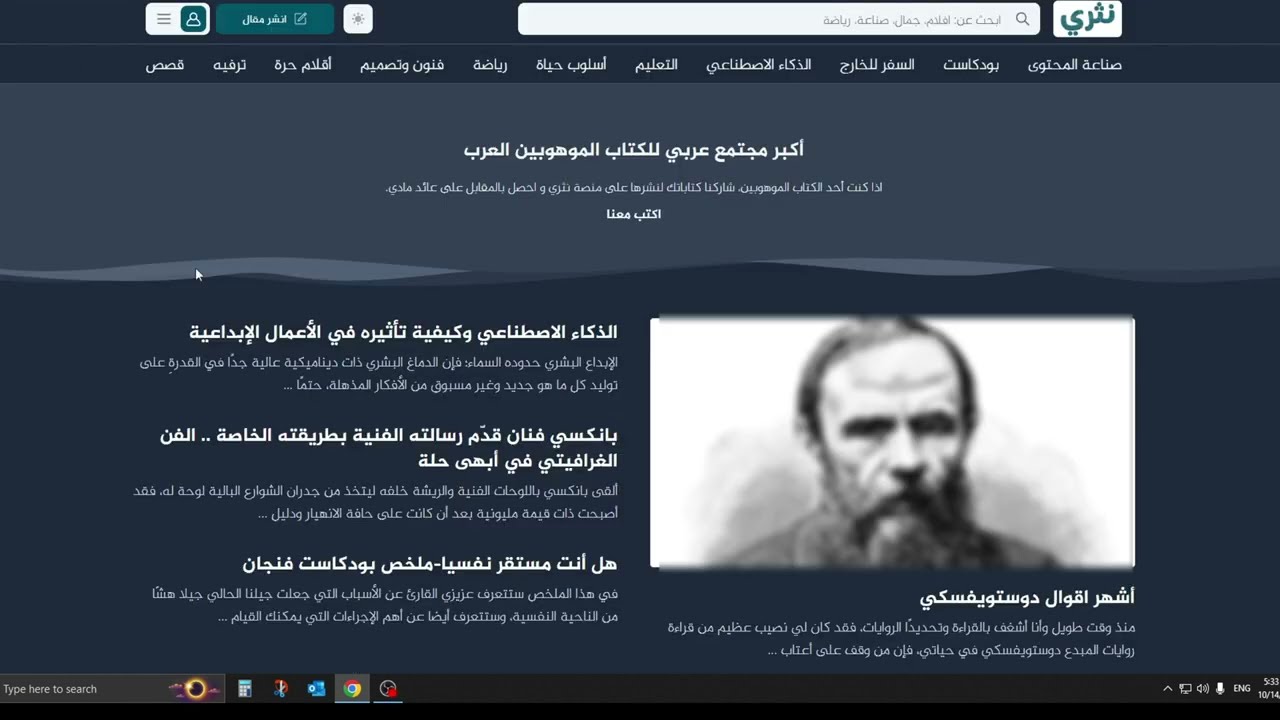
Task: Switch to Chrome in taskbar
Action: tap(352, 689)
